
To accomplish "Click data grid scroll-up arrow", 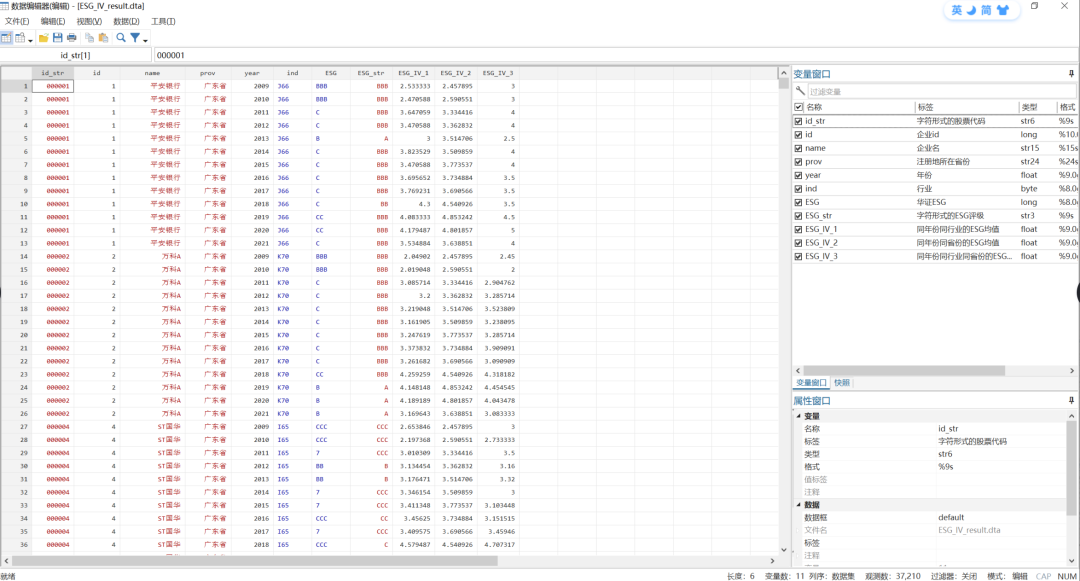I will [x=783, y=73].
